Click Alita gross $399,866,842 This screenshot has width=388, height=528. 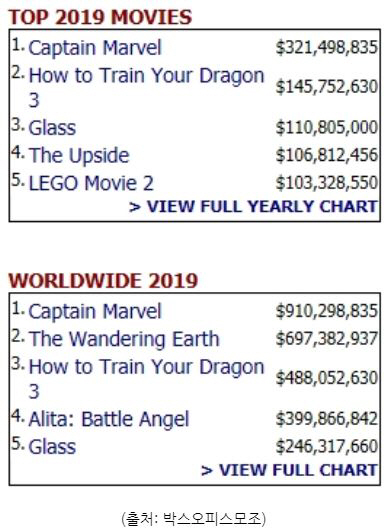click(327, 419)
